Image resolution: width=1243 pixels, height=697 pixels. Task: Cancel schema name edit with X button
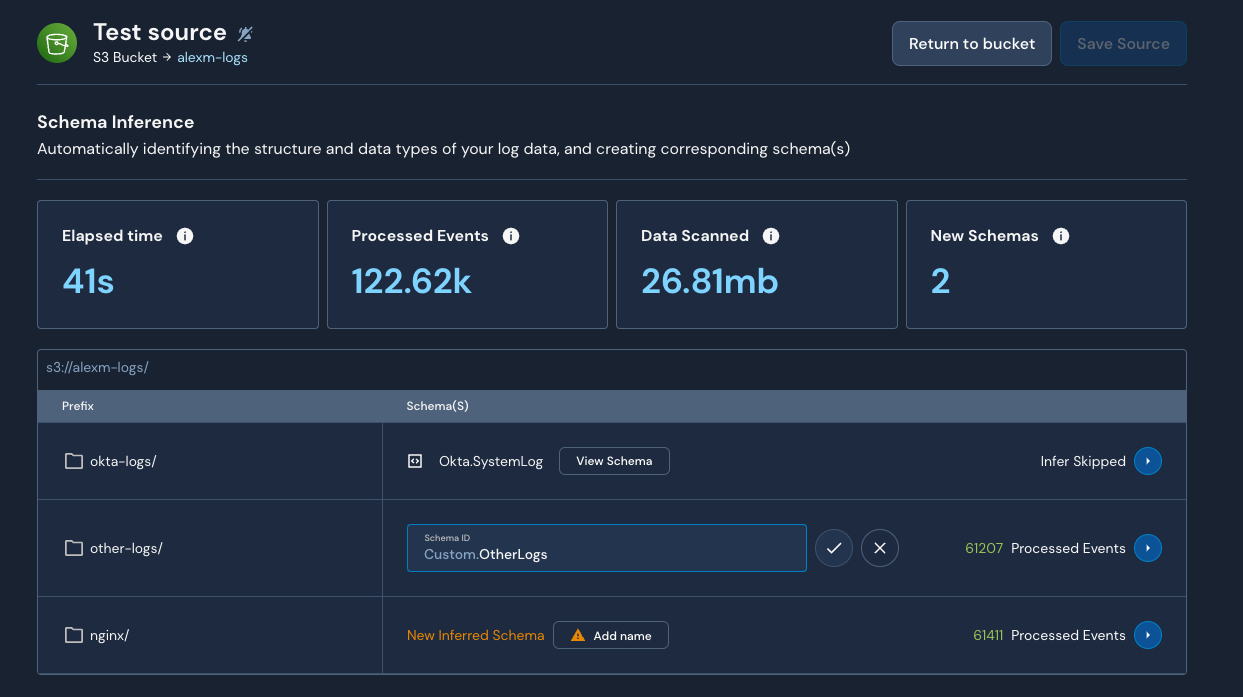[x=880, y=548]
